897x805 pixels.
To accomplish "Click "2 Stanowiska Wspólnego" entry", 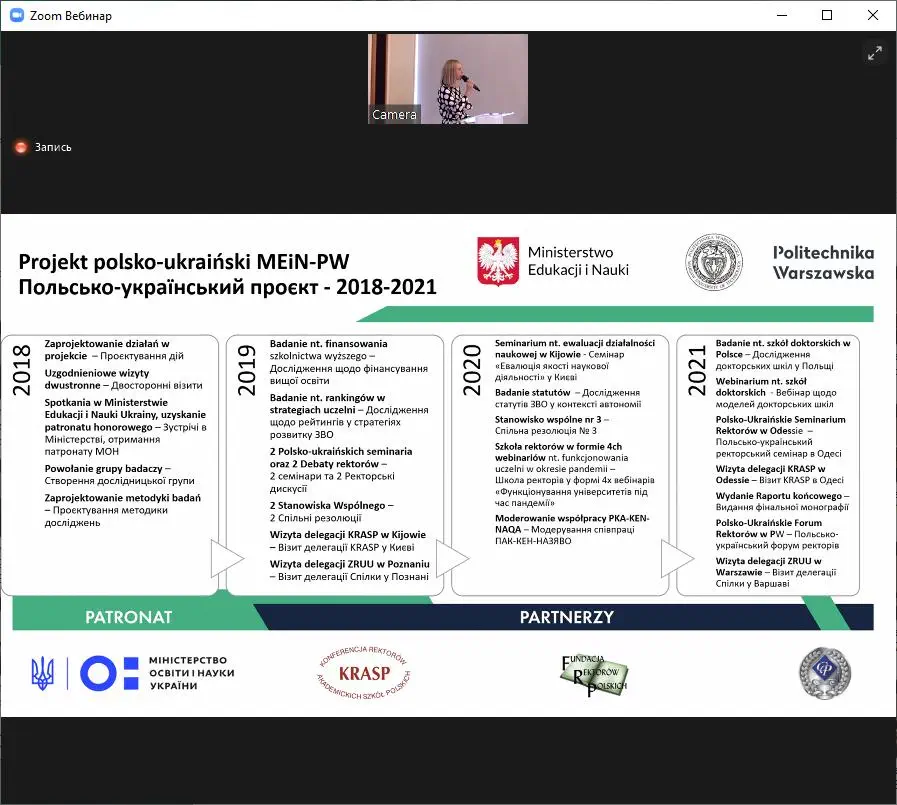I will coord(328,506).
